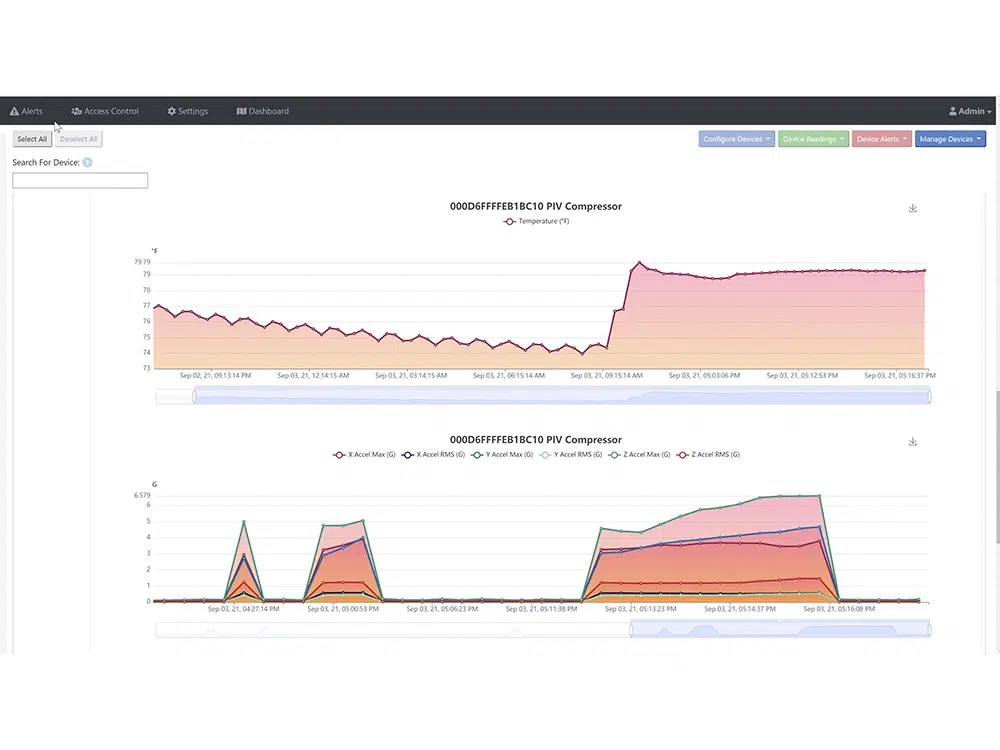The width and height of the screenshot is (1000, 750).
Task: Click the Select All button
Action: (x=32, y=139)
